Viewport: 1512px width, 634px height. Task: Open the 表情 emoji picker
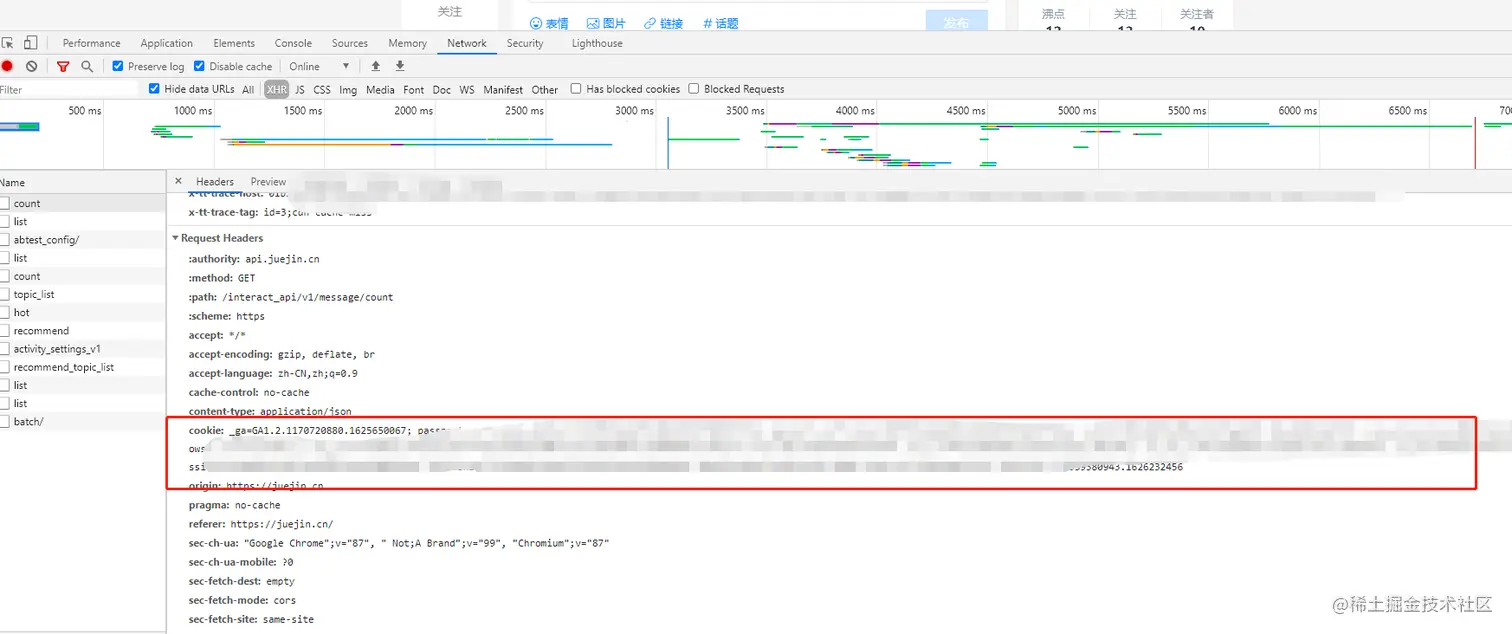click(549, 23)
